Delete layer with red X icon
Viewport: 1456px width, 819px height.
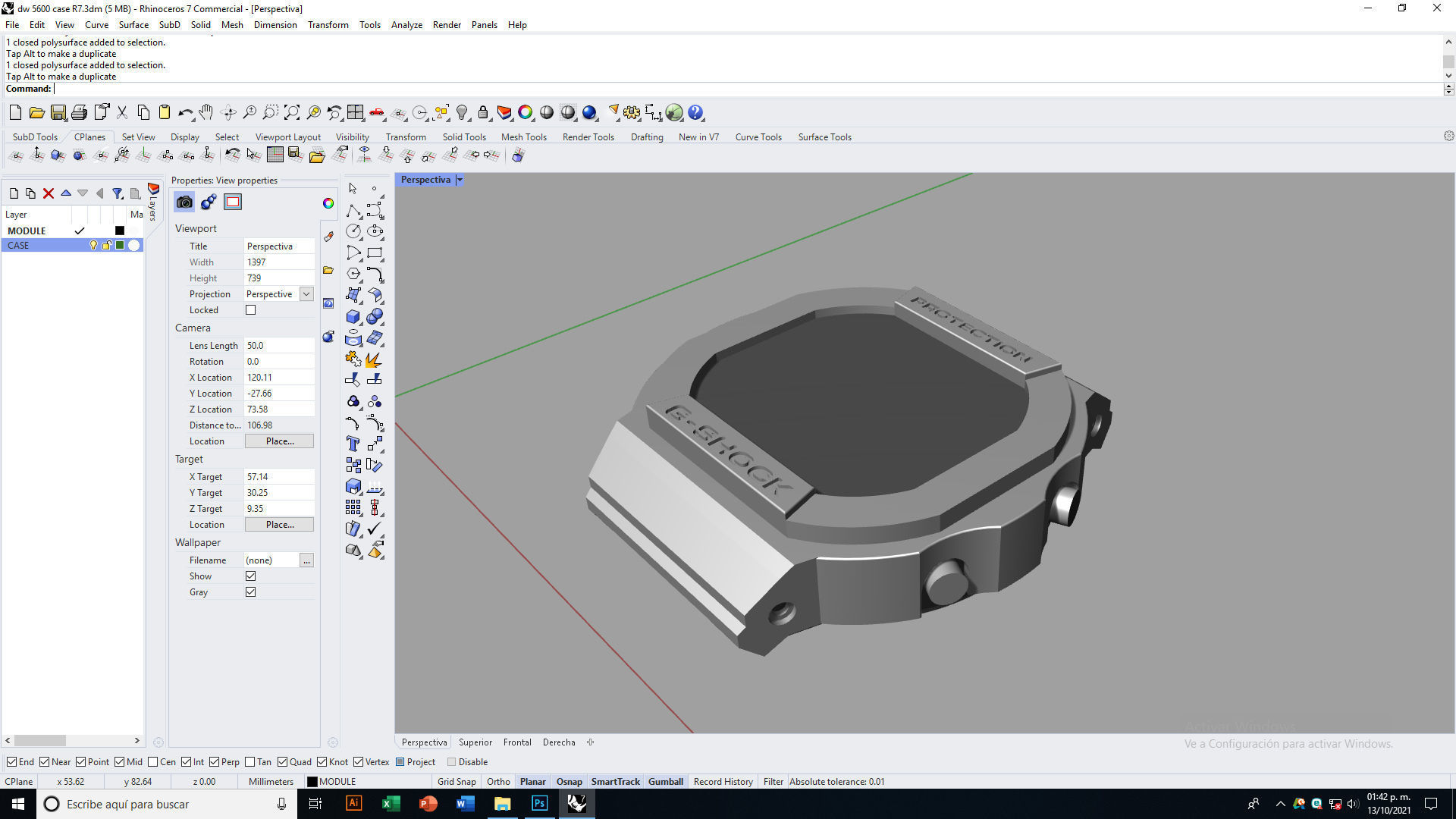[x=49, y=193]
